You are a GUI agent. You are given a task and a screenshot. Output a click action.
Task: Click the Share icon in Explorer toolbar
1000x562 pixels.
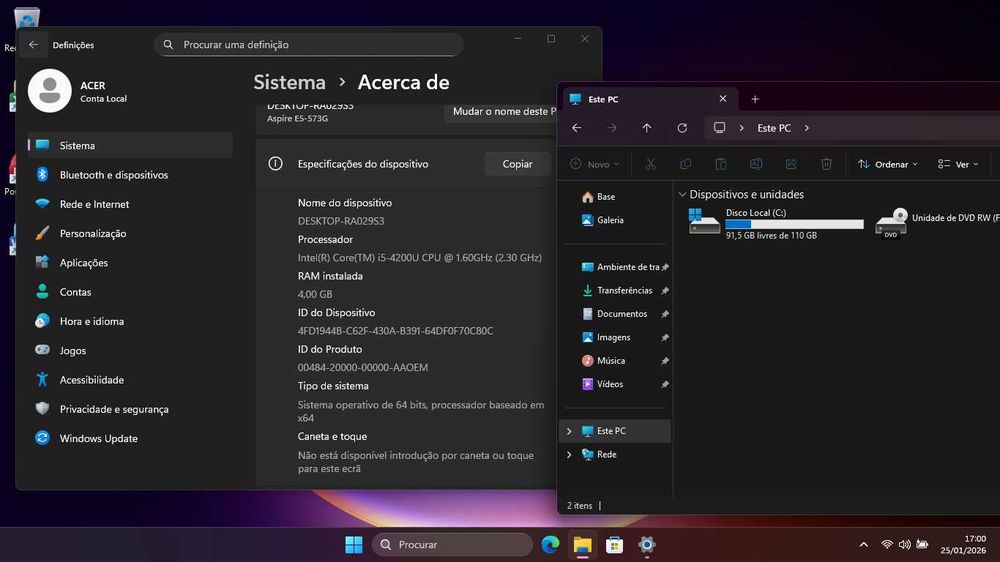tap(791, 164)
